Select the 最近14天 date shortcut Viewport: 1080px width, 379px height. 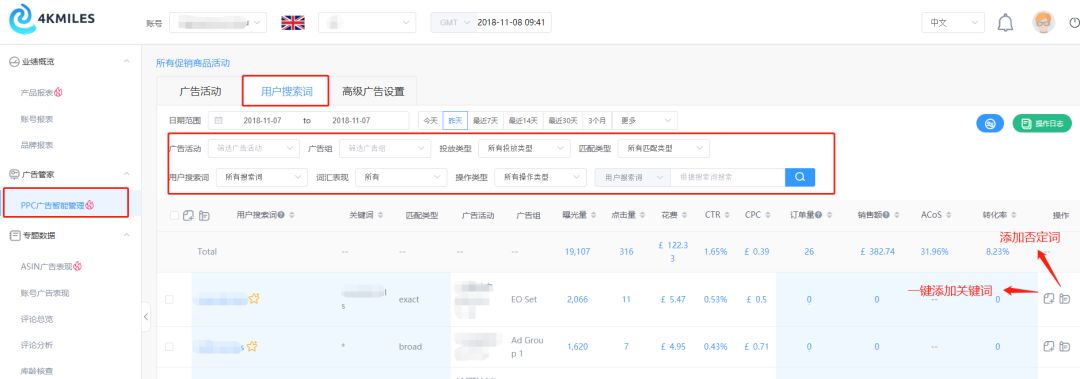coord(523,120)
